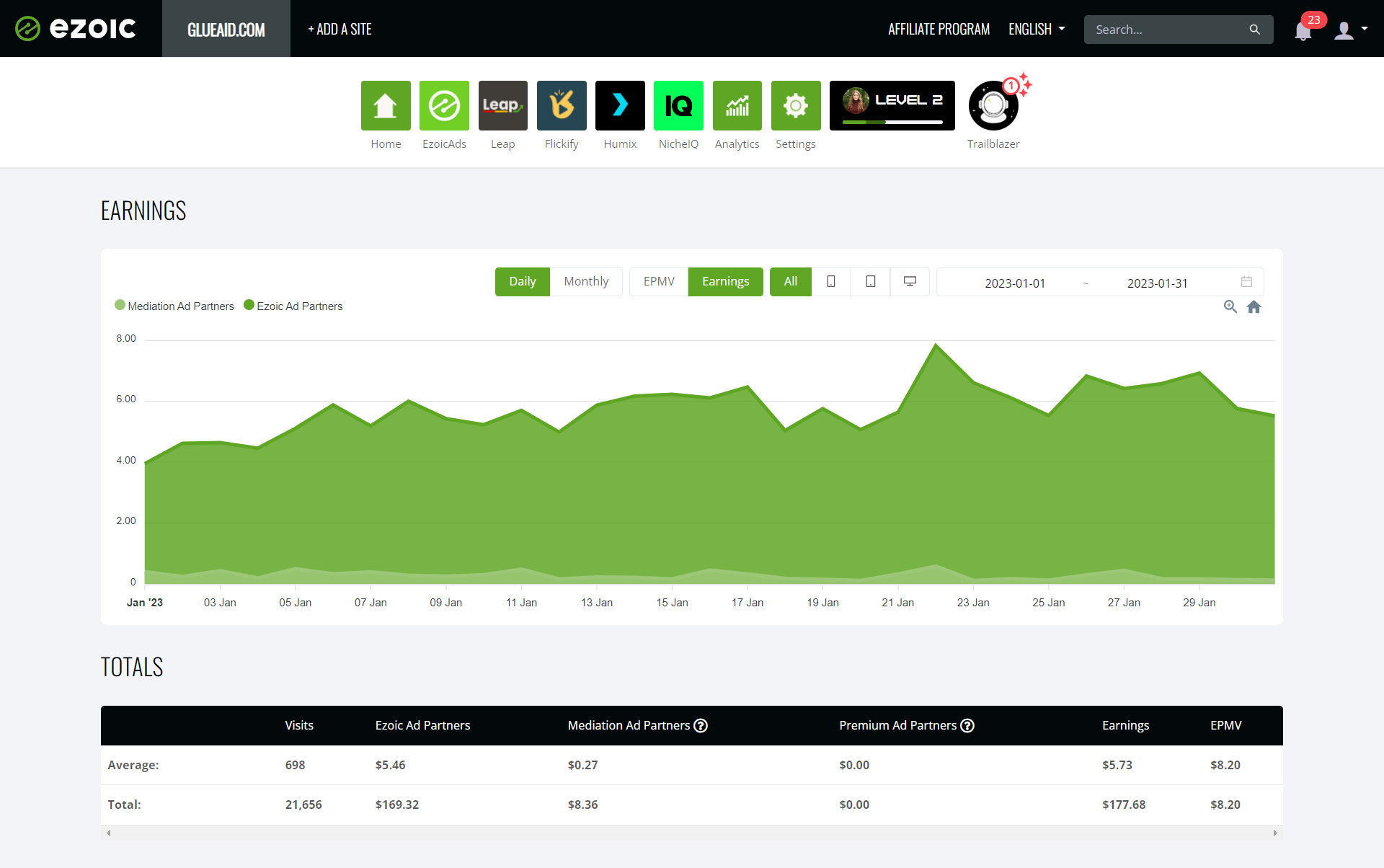
Task: Open the Flickify icon
Action: 562,105
